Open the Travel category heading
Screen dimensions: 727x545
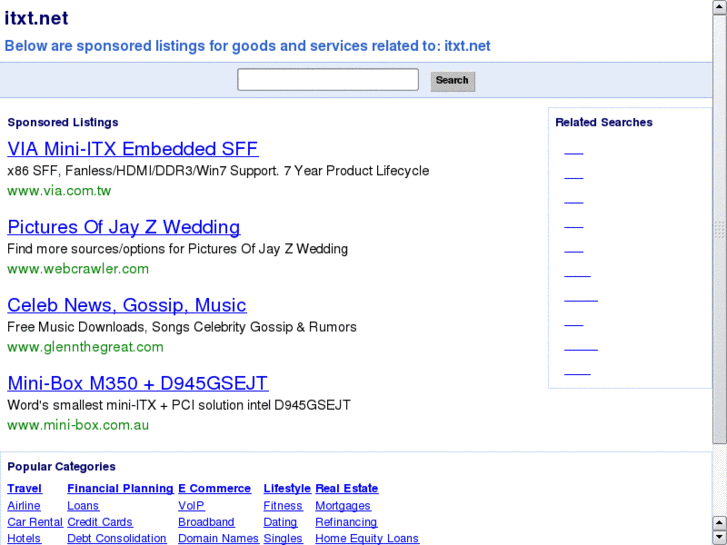click(x=25, y=488)
